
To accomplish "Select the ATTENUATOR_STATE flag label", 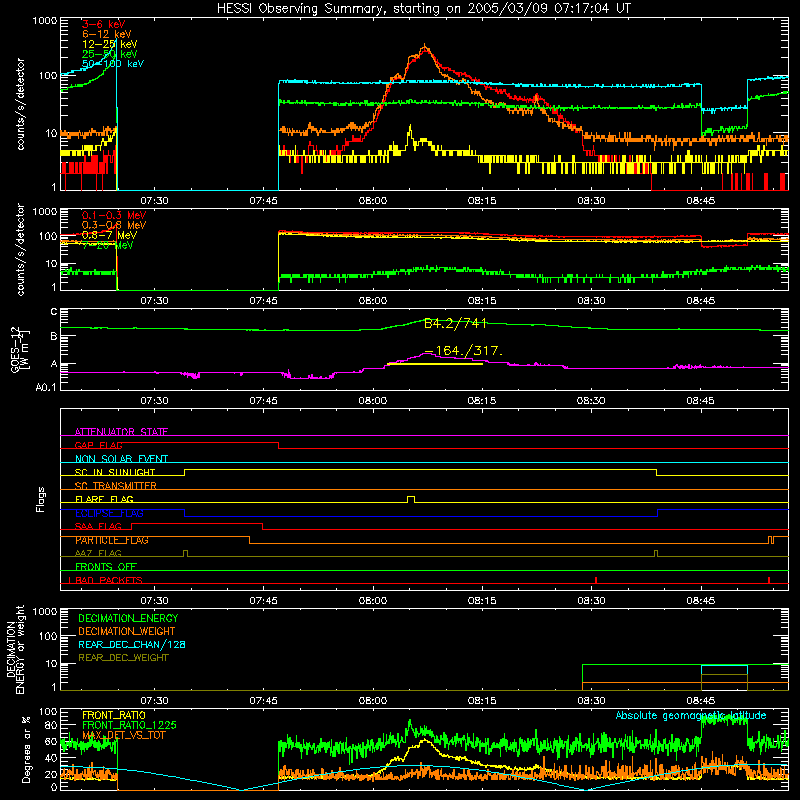I will click(121, 432).
